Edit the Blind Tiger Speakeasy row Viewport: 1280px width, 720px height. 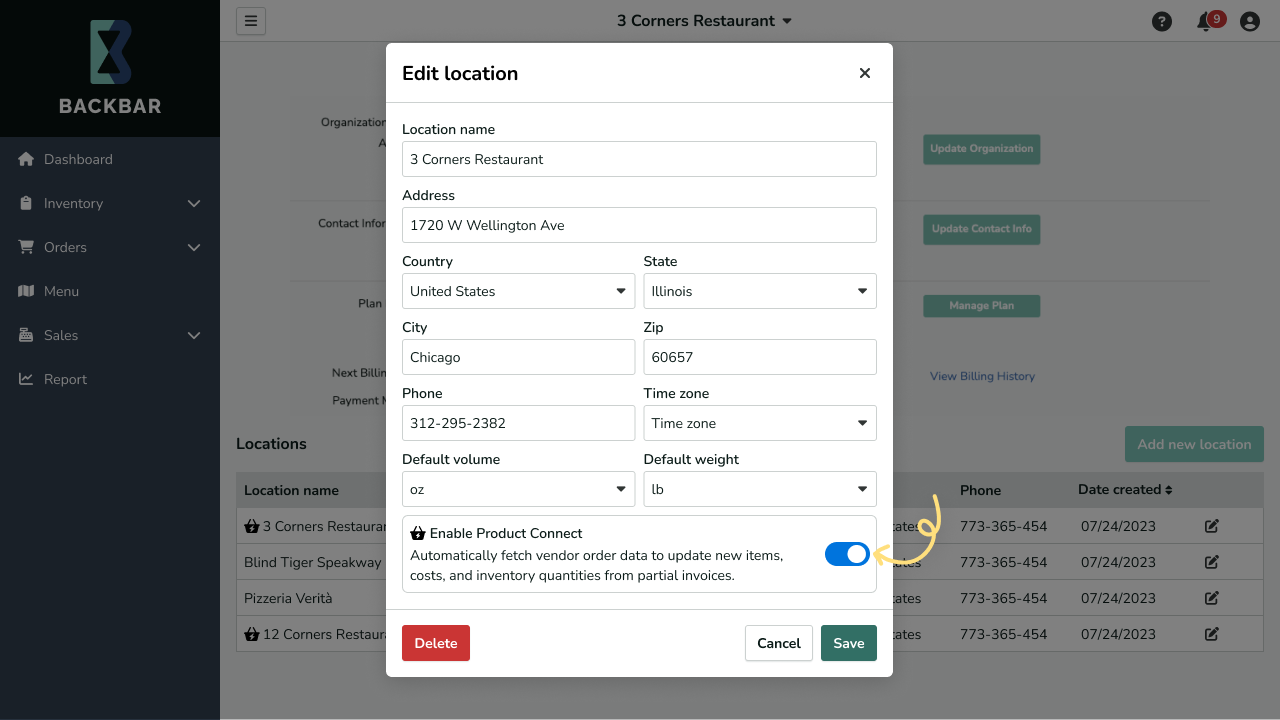point(1212,562)
